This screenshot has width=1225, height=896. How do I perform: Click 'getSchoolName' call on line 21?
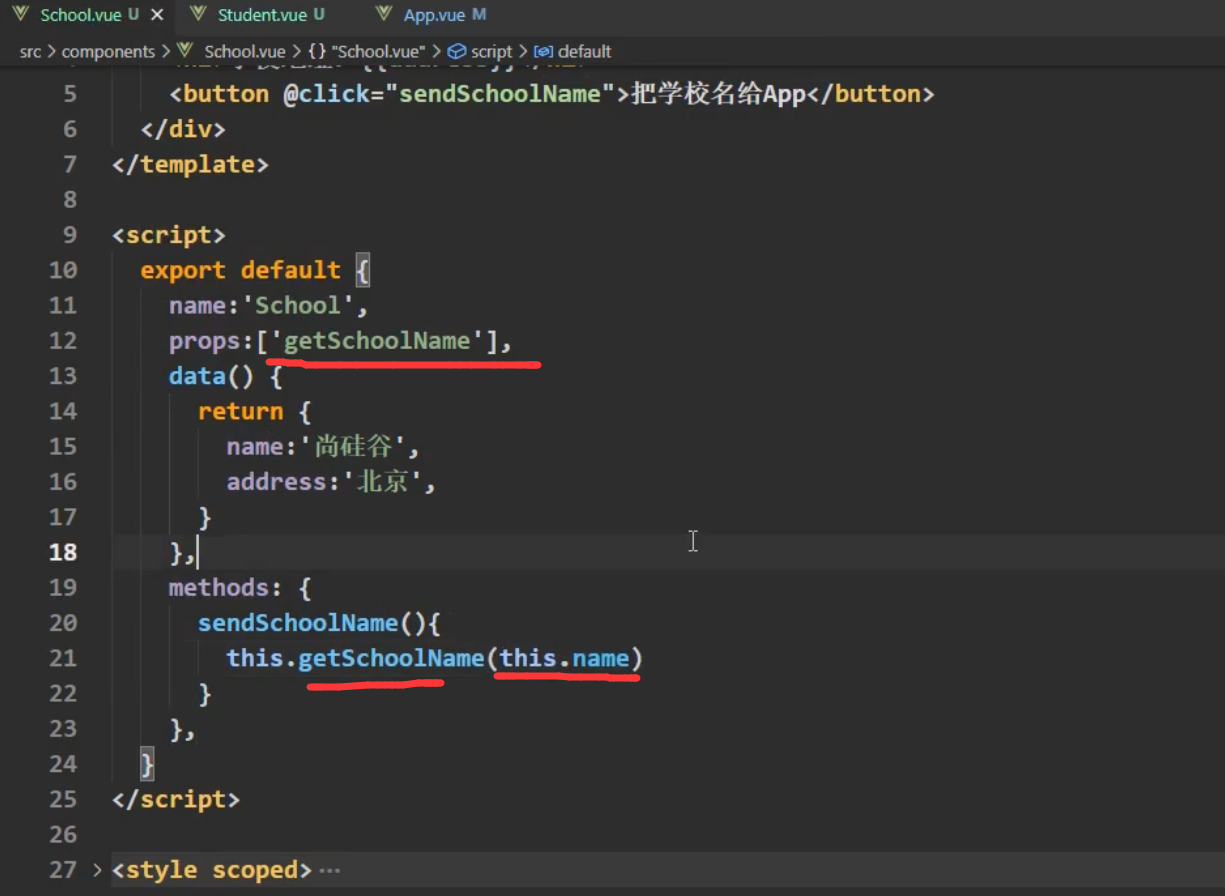coord(391,658)
